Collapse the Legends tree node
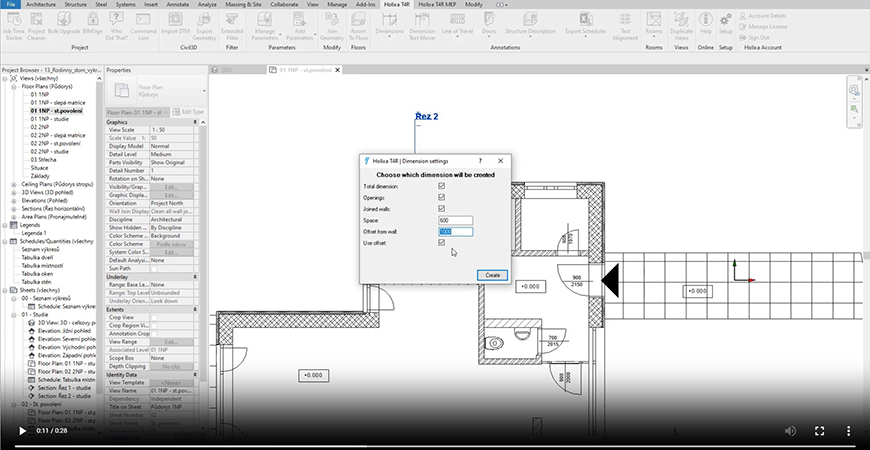 [x=5, y=225]
